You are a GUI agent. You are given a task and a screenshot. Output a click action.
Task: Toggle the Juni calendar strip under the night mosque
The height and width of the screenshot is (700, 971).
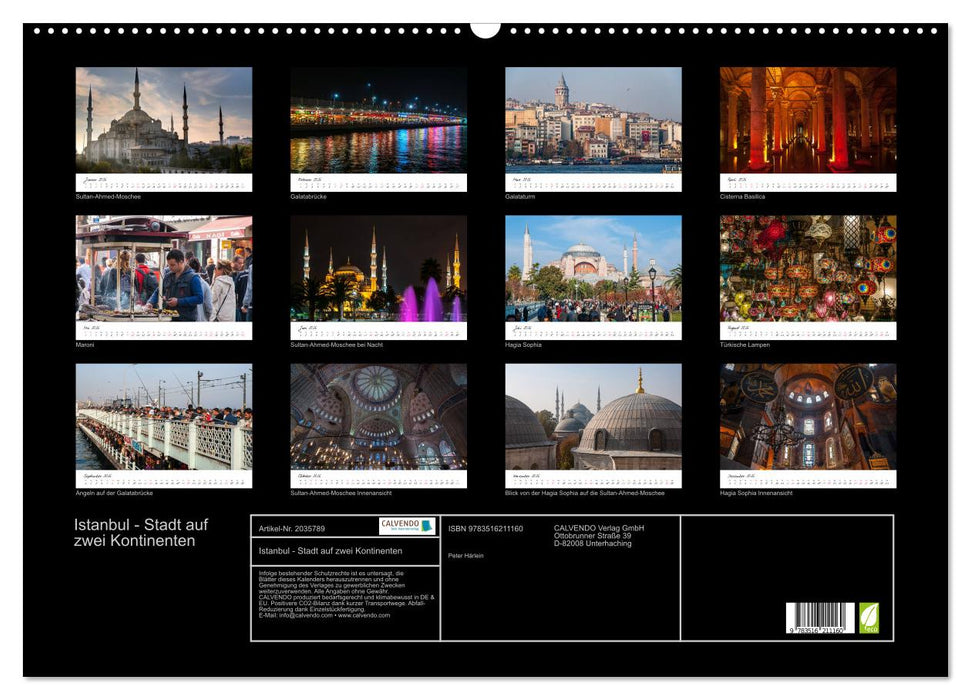[372, 330]
